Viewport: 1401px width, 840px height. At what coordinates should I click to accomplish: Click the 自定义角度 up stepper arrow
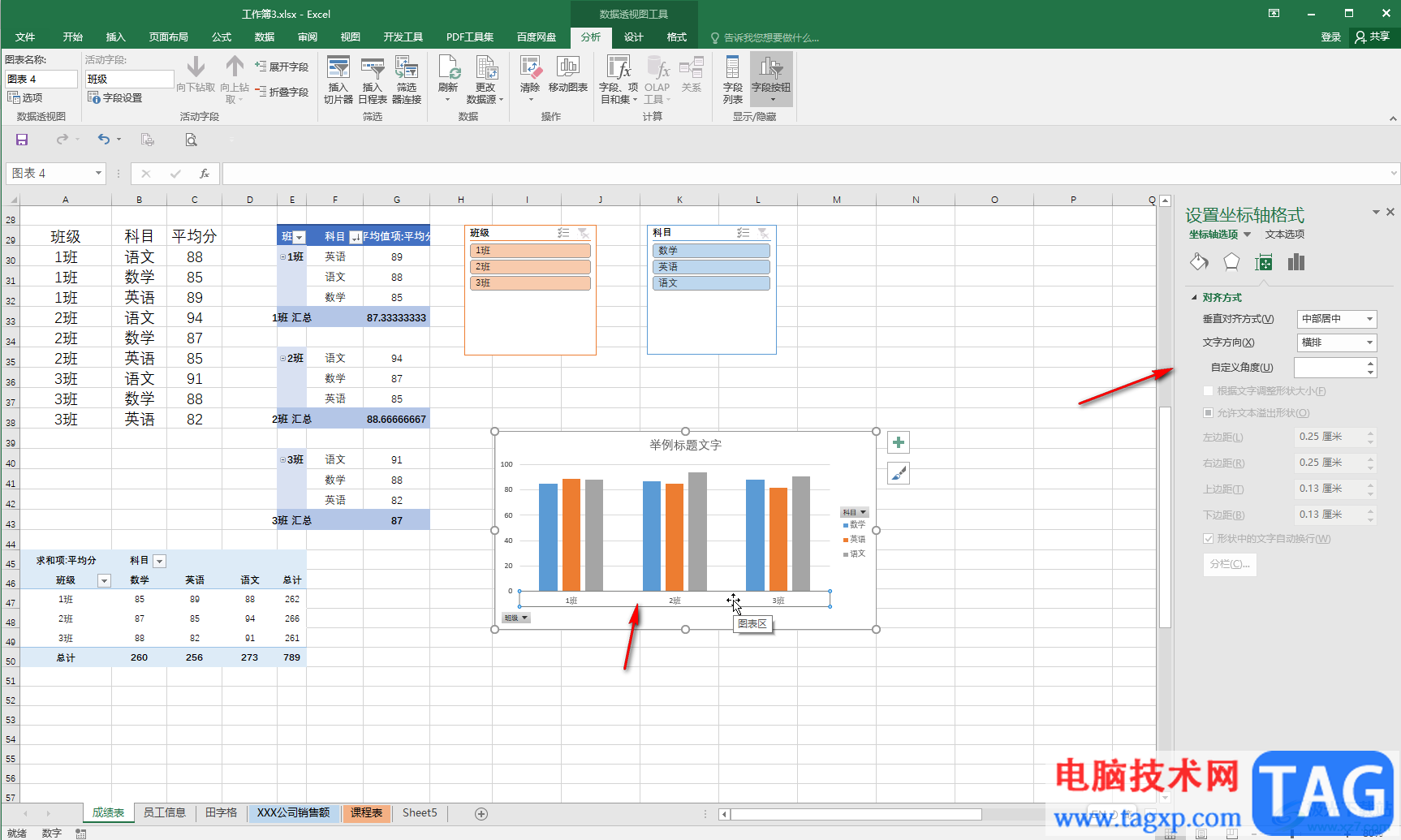click(x=1371, y=363)
